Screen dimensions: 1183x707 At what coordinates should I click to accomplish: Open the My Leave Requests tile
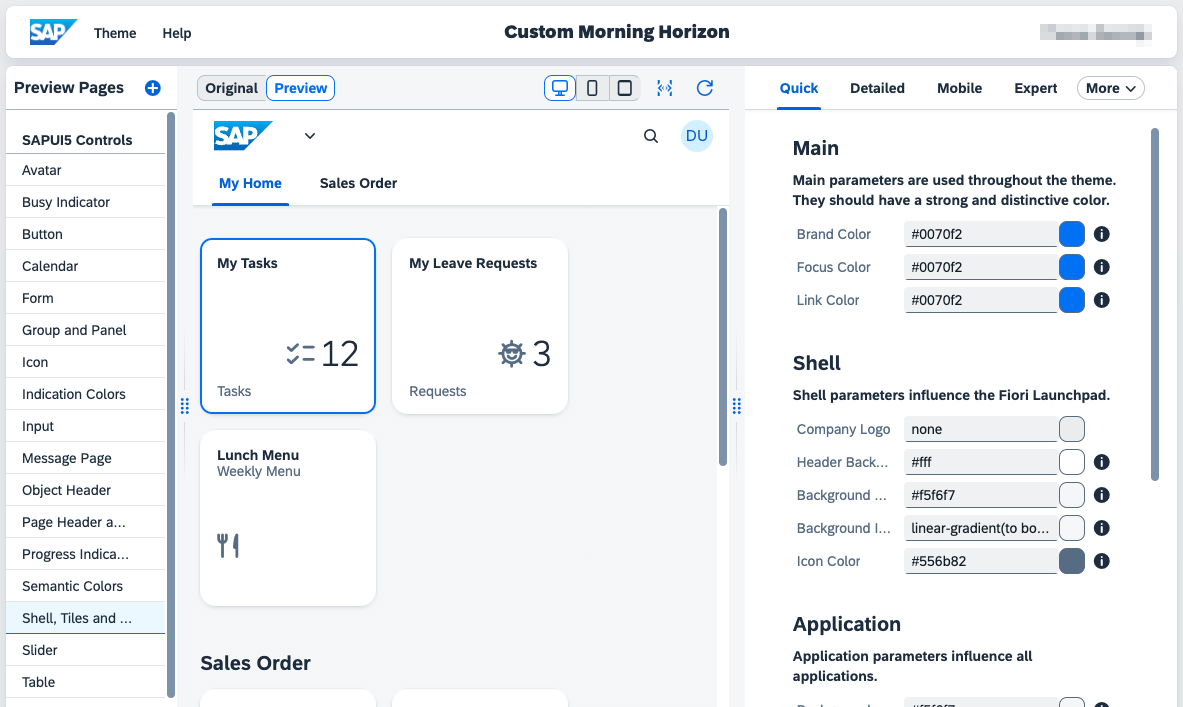(x=480, y=326)
